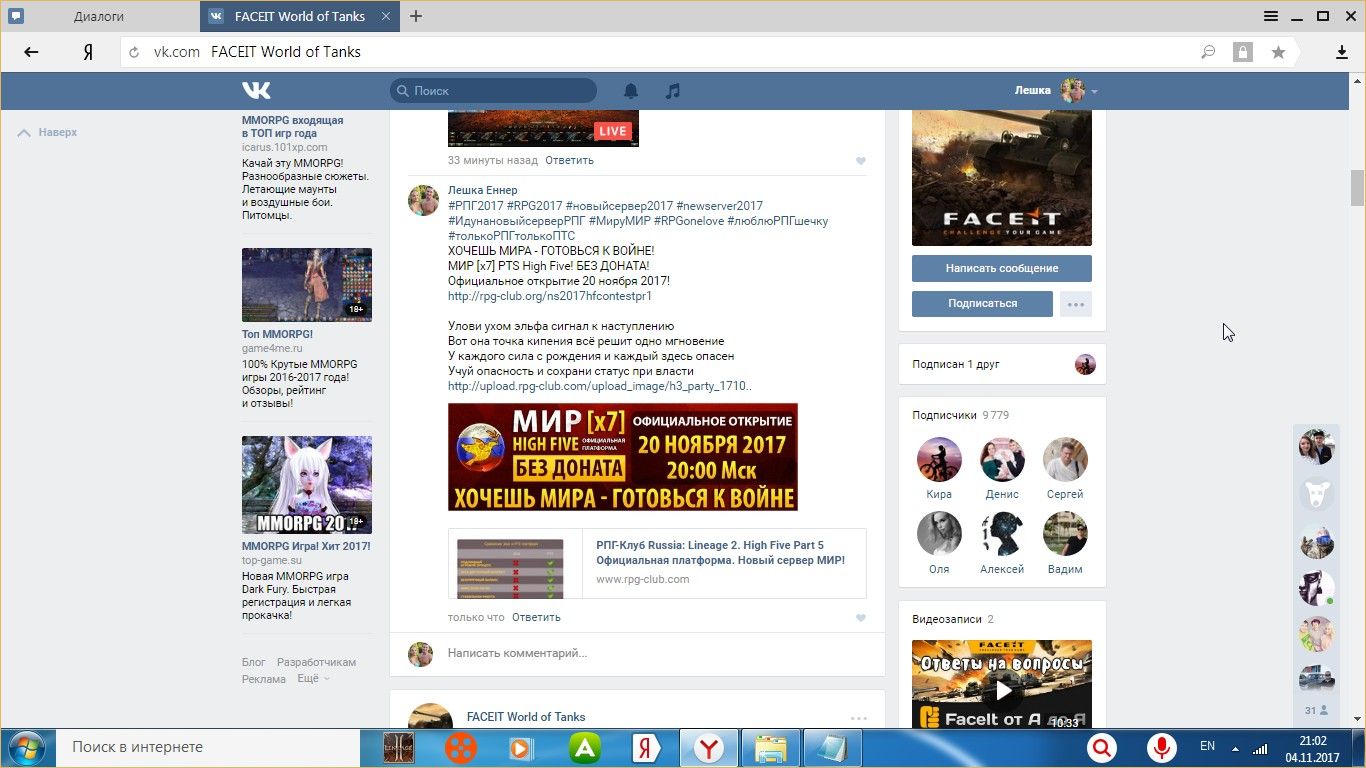The image size is (1366, 768).
Task: Click the VK logo in the header
Action: click(256, 91)
